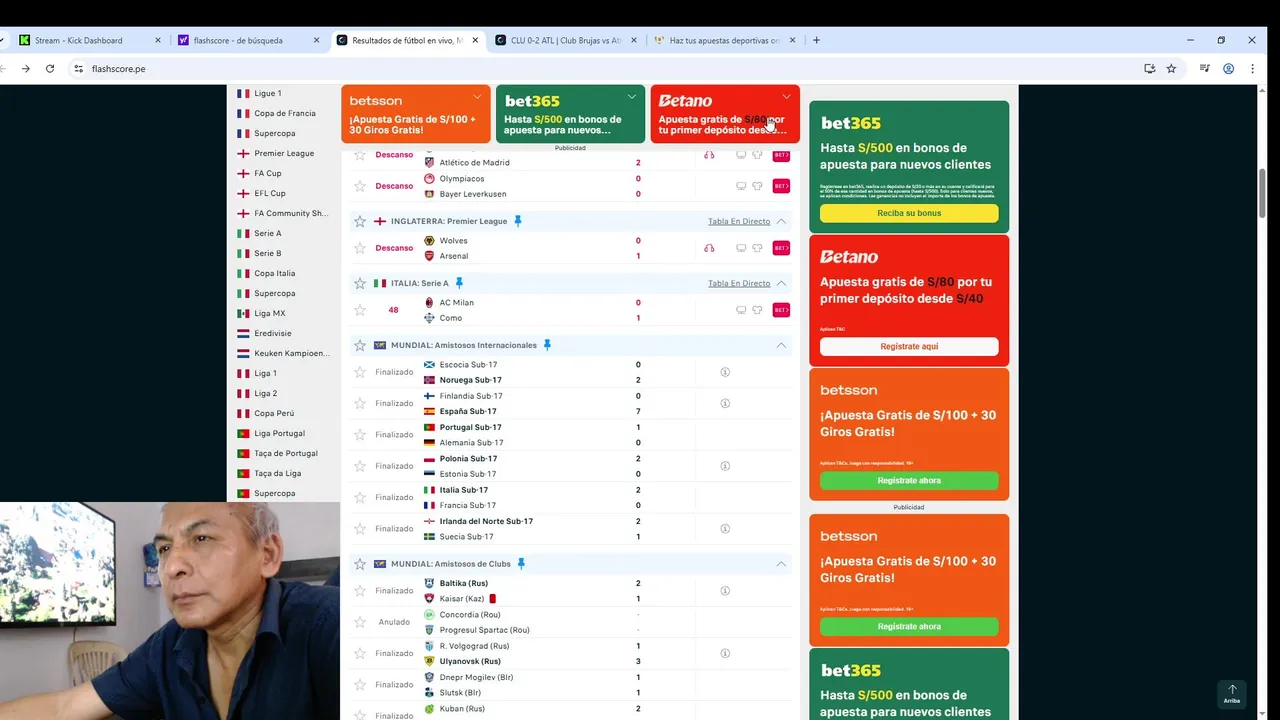
Task: Open Keuken Kampioen in the sidebar
Action: pyautogui.click(x=291, y=353)
